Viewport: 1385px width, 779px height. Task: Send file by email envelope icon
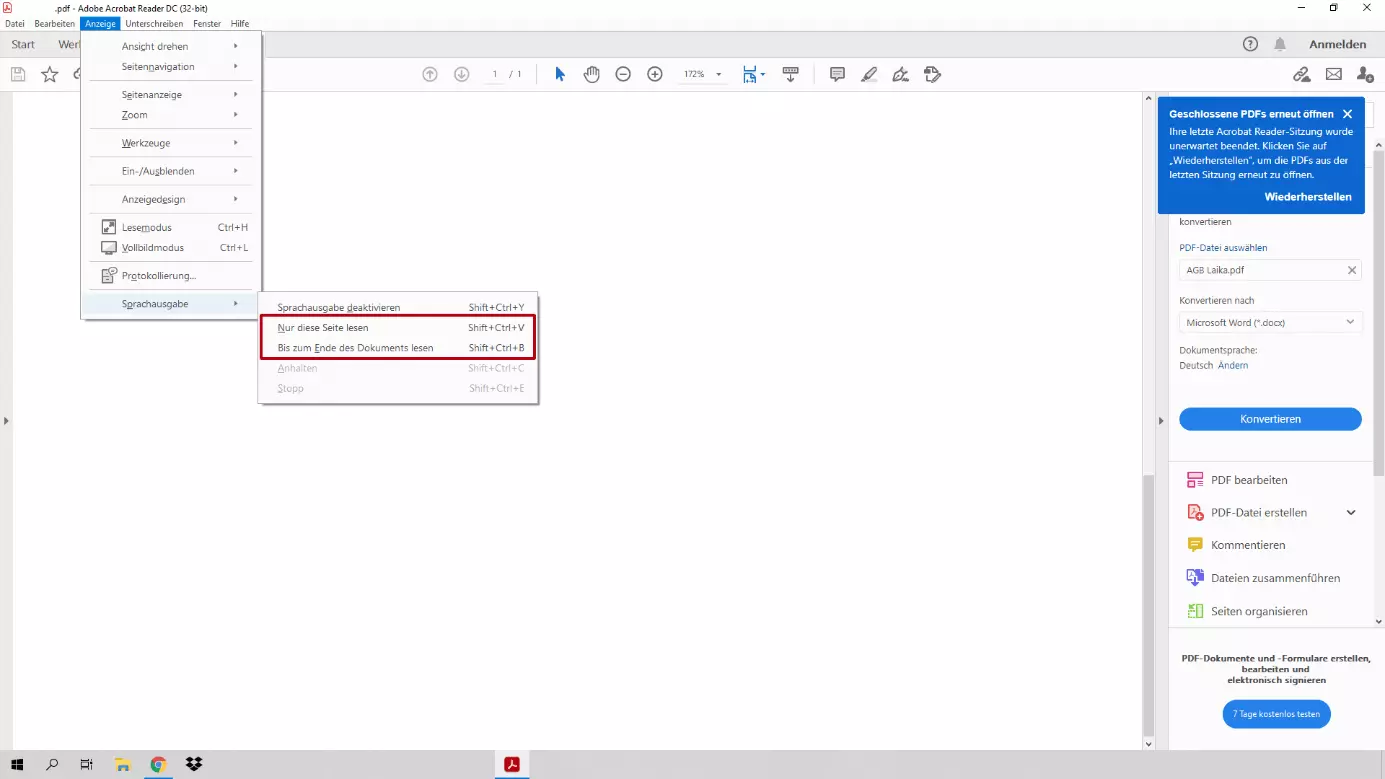pyautogui.click(x=1333, y=74)
